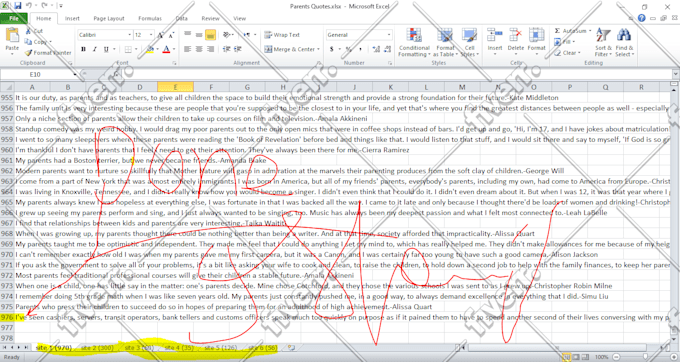Open Conditional Formatting menu
Viewport: 680px width, 362px height.
point(414,42)
